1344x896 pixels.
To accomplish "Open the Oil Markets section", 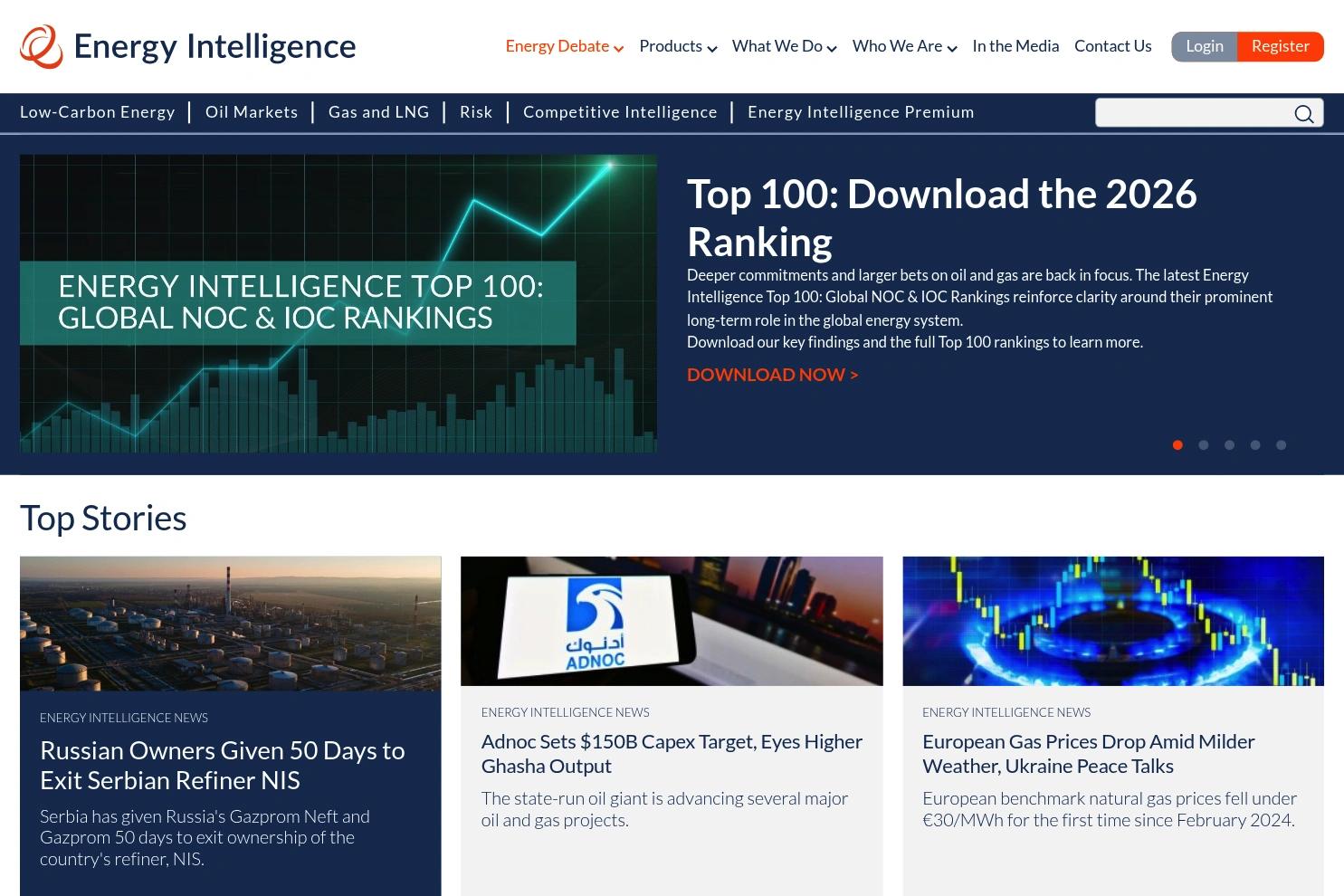I will 252,112.
